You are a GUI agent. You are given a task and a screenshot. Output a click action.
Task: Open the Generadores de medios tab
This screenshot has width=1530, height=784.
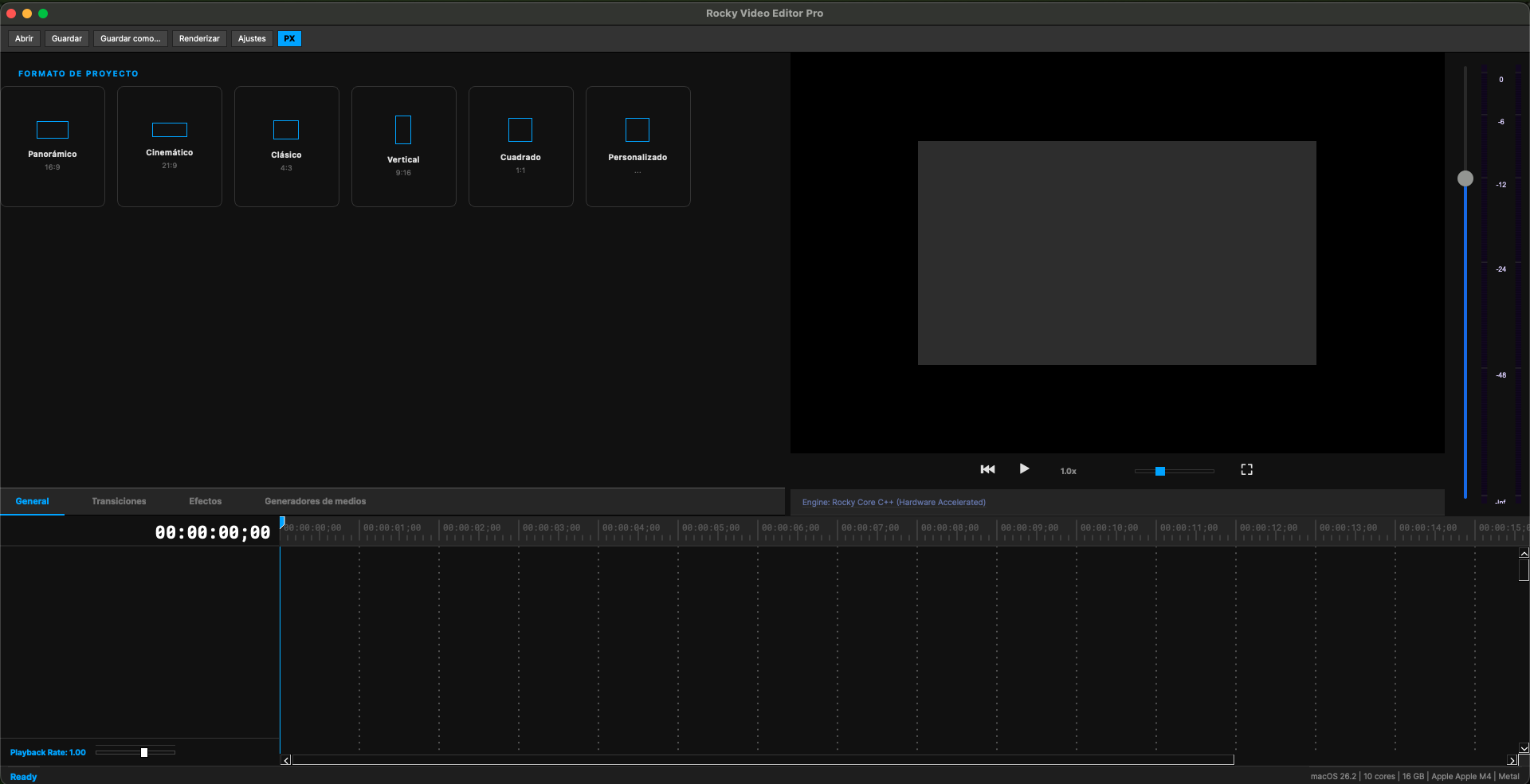[x=316, y=501]
